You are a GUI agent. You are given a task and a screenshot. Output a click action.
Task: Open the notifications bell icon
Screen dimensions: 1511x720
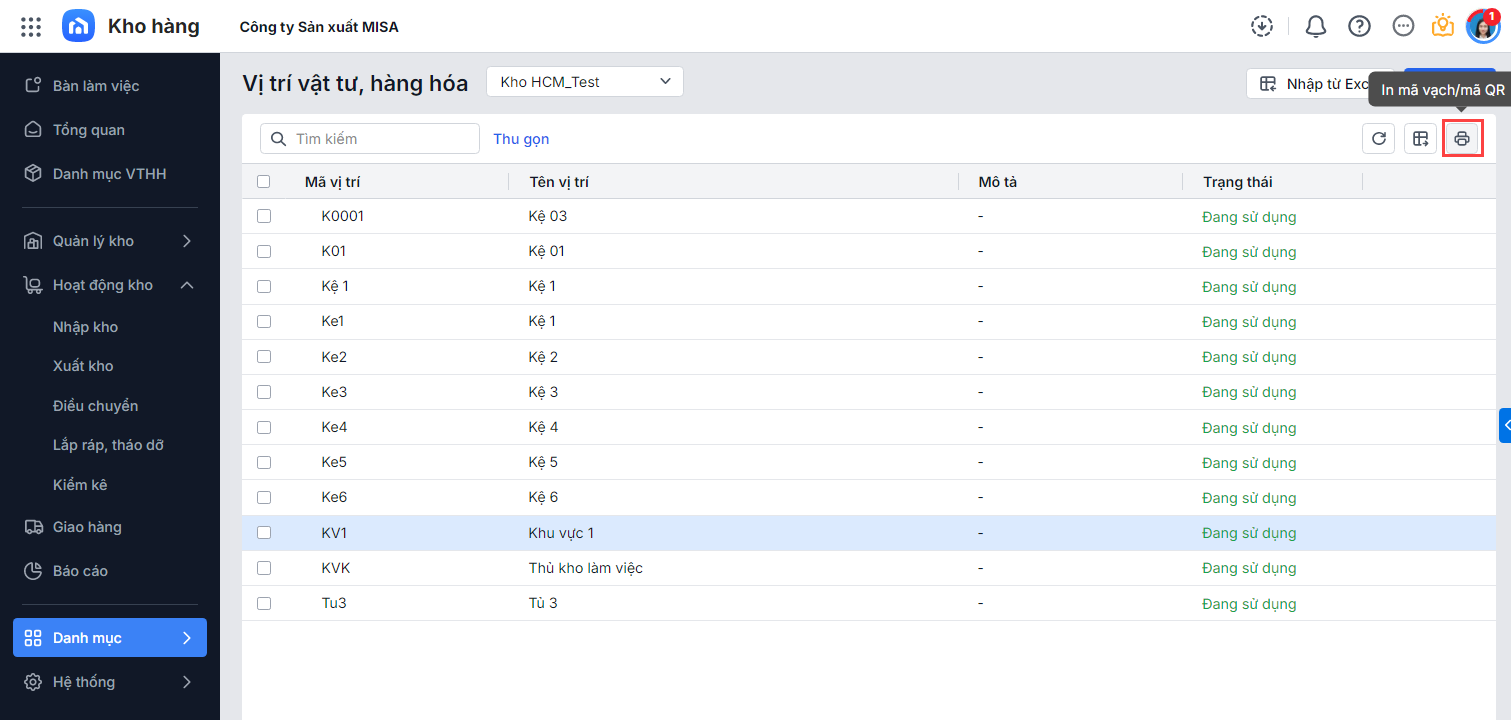click(1316, 27)
